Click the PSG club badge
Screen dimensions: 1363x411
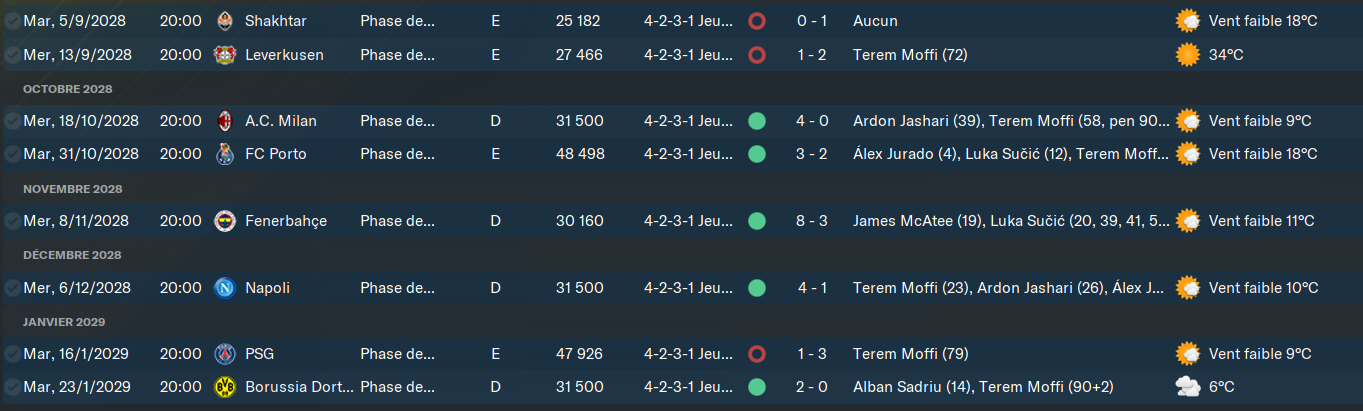click(224, 354)
